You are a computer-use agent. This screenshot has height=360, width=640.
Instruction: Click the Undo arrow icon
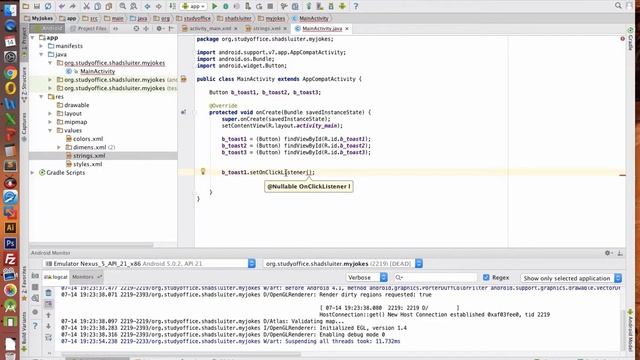[x=62, y=6]
